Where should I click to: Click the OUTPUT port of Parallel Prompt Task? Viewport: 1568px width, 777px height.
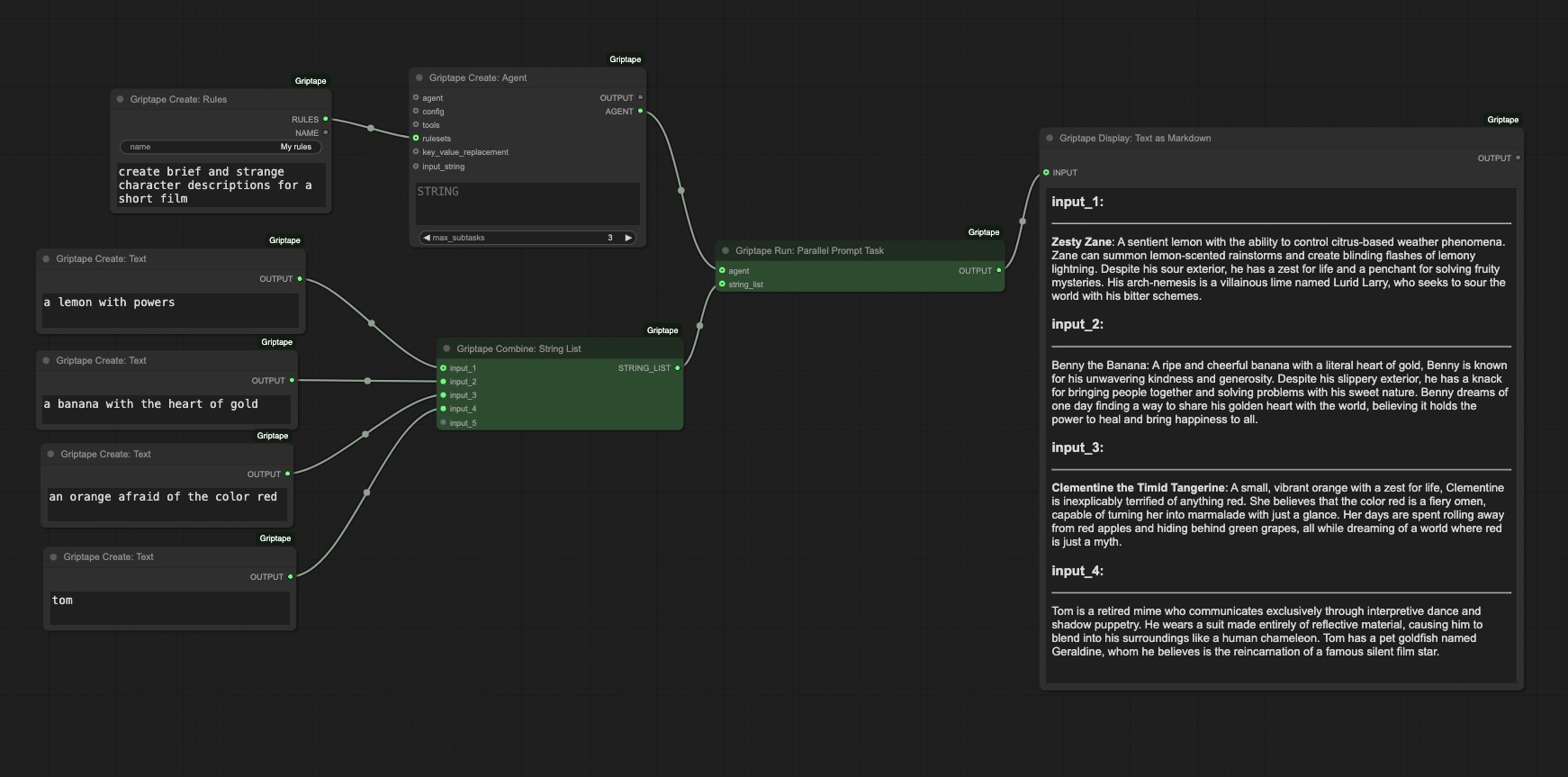tap(998, 270)
